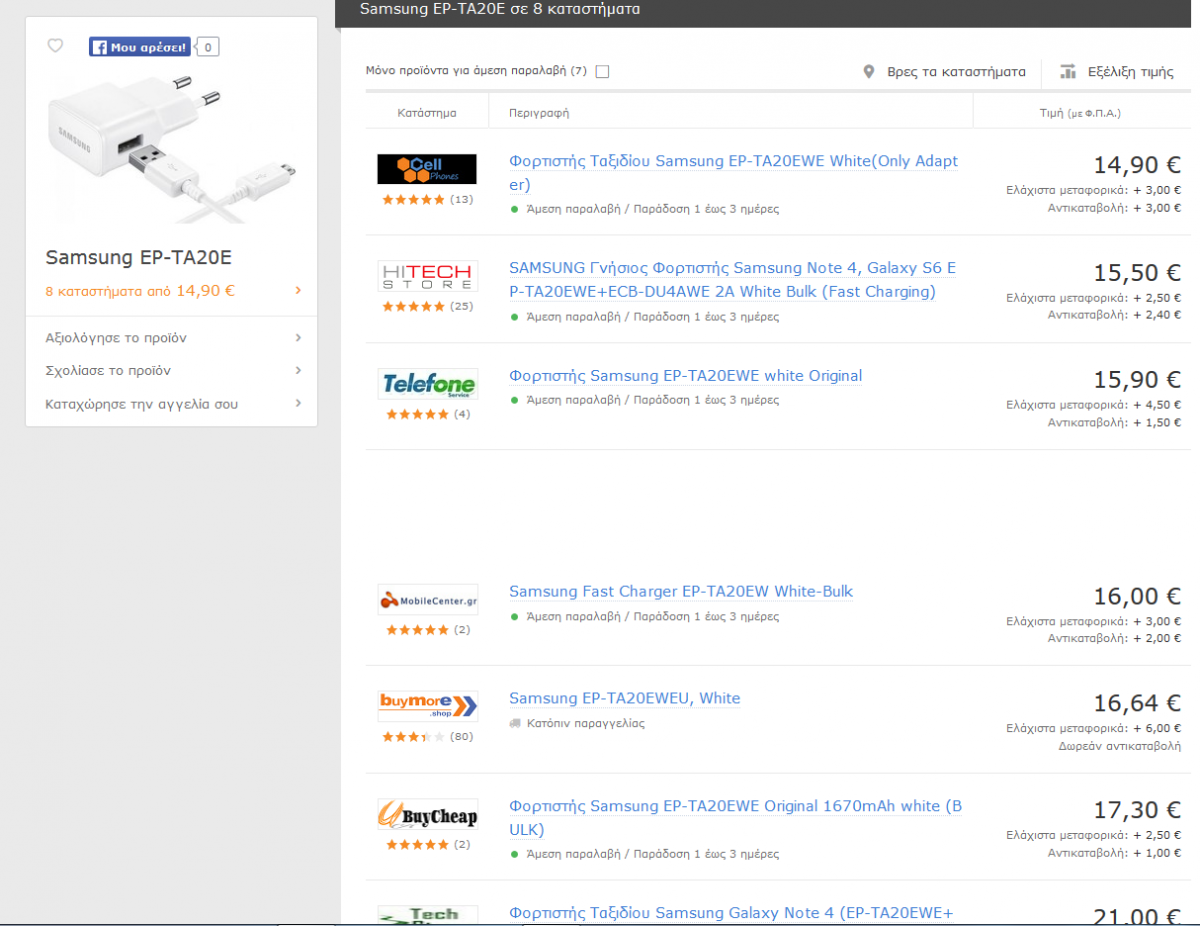Open Telefone star rating (4)
The width and height of the screenshot is (1200, 926).
(x=428, y=414)
